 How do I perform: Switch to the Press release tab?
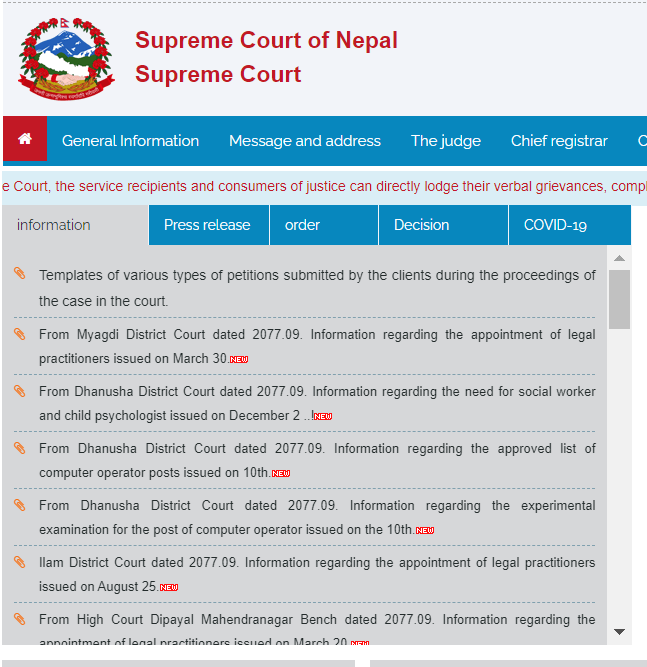[x=209, y=225]
